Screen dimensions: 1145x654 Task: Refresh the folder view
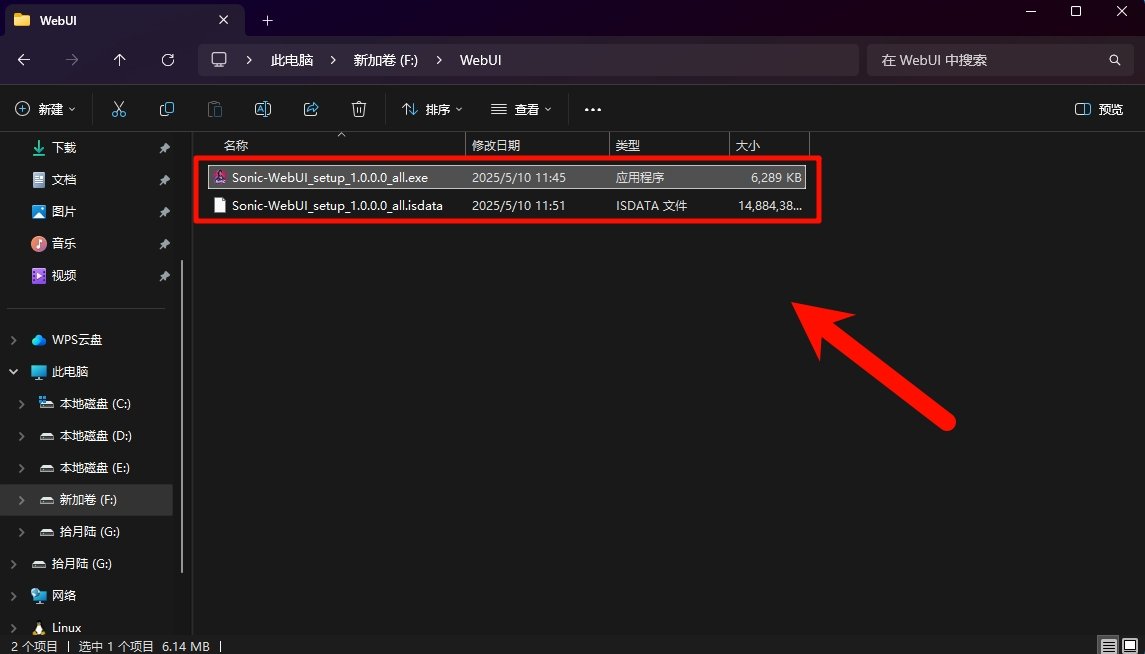coord(167,60)
